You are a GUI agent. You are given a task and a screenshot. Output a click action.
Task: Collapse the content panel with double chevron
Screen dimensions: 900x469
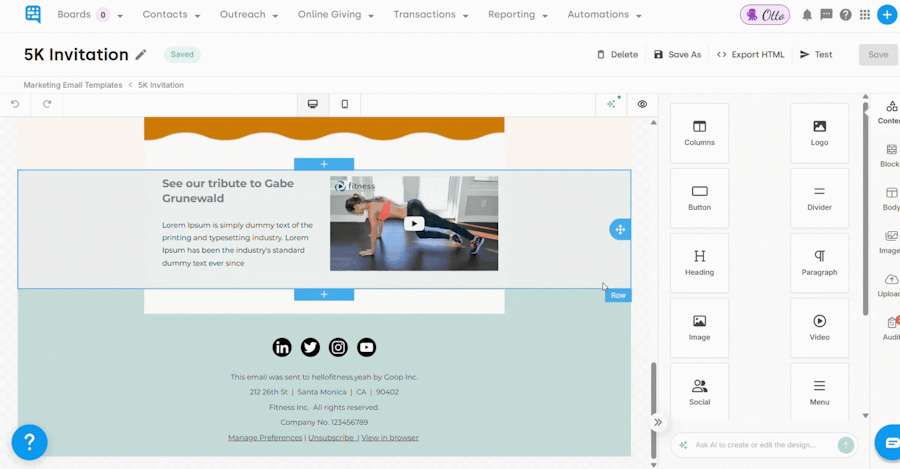658,423
